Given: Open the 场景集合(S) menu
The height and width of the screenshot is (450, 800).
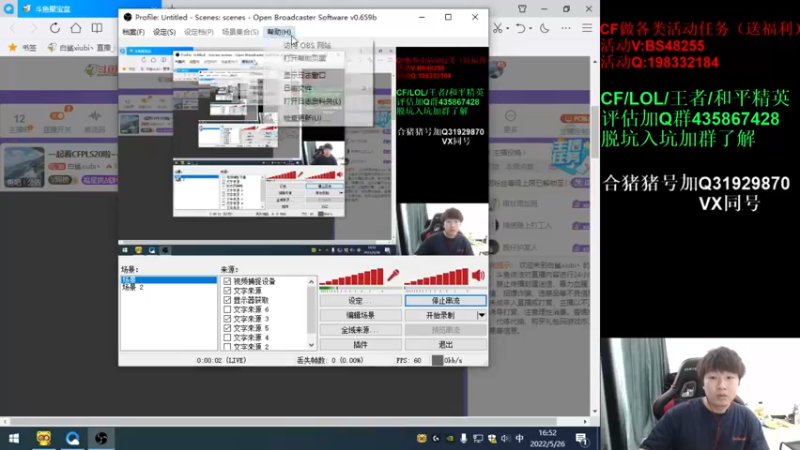Looking at the screenshot, I should point(240,32).
